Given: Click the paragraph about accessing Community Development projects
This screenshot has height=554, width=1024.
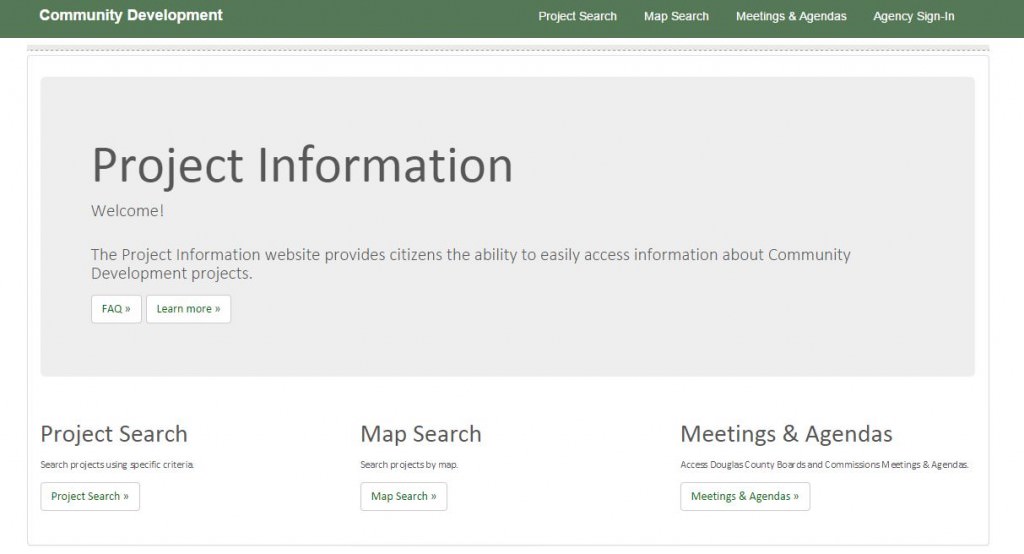Looking at the screenshot, I should tap(470, 264).
